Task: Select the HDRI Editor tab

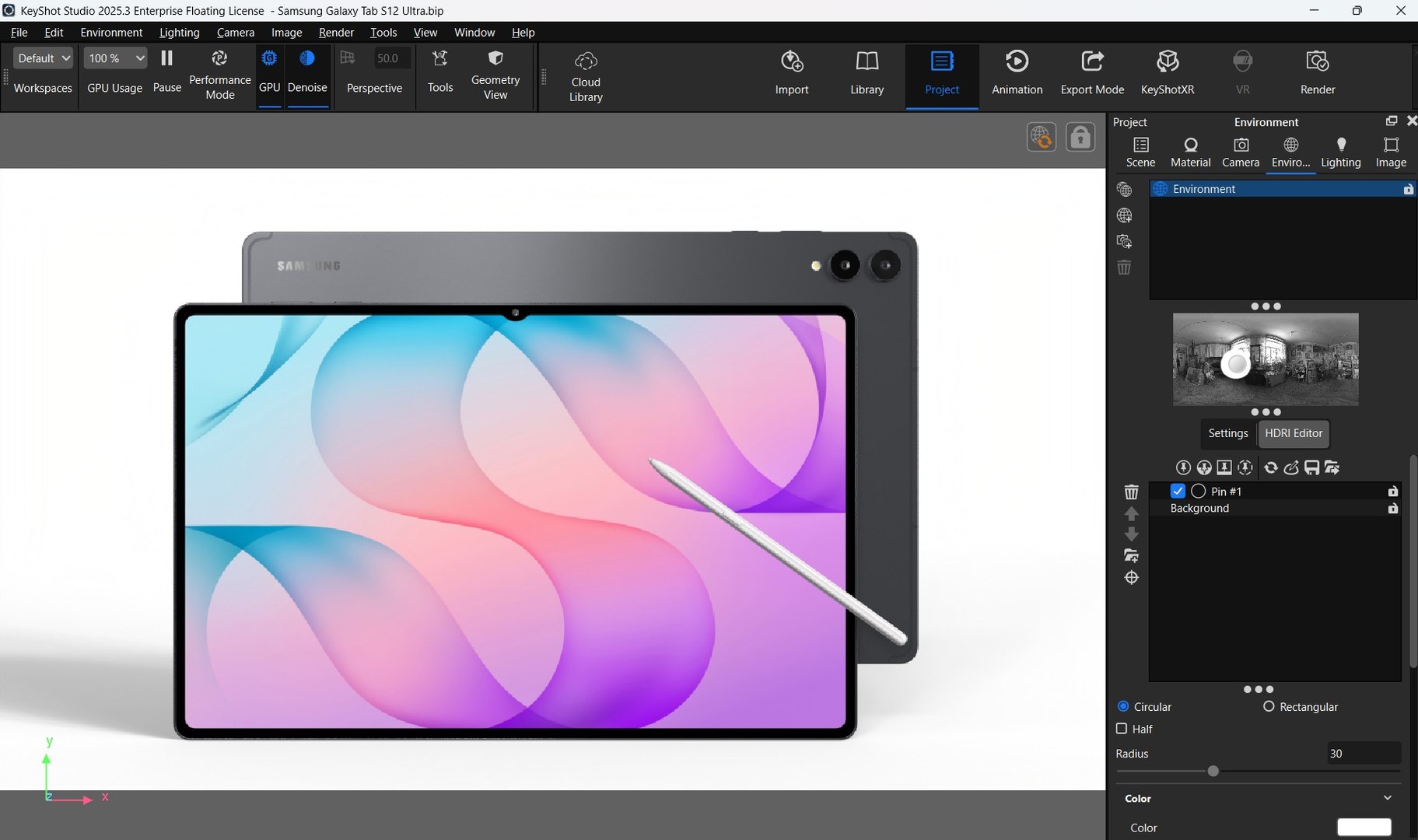Action: 1293,433
